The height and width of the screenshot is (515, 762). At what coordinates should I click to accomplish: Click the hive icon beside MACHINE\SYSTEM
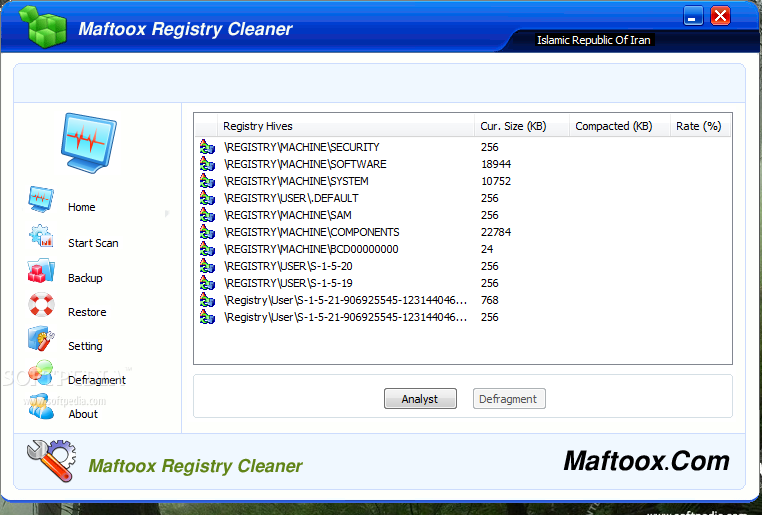pos(207,181)
